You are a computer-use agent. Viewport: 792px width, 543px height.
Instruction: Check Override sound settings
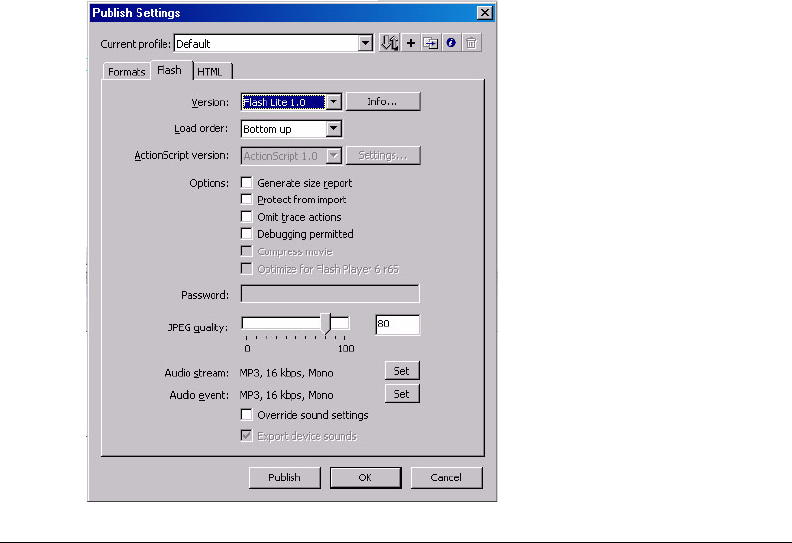(246, 415)
